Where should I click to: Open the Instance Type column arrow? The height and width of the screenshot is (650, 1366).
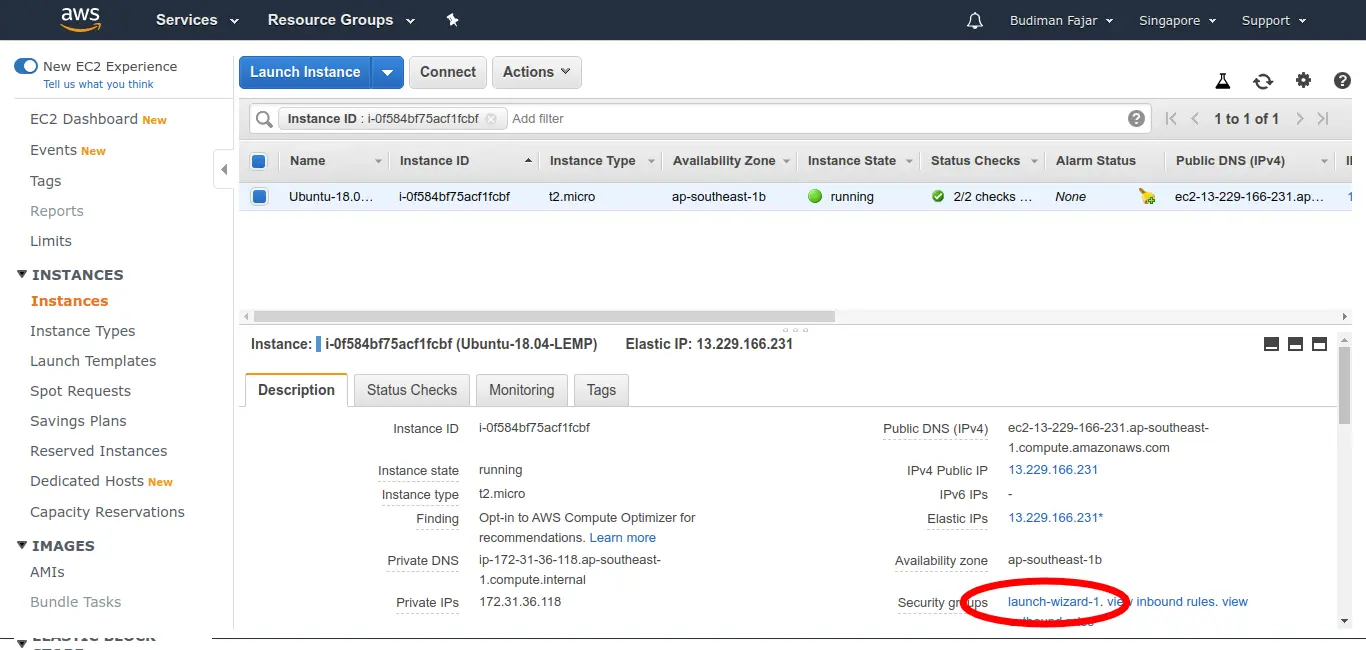(651, 161)
